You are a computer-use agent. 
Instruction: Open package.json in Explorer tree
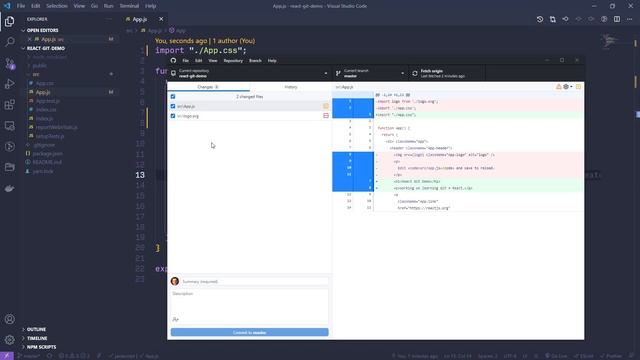click(48, 153)
